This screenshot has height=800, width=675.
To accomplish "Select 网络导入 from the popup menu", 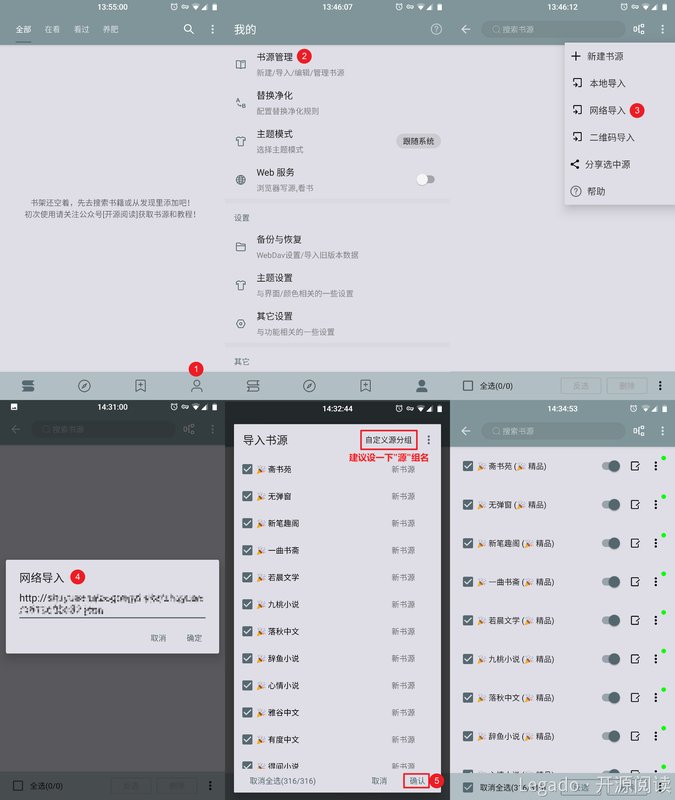I will (x=606, y=110).
